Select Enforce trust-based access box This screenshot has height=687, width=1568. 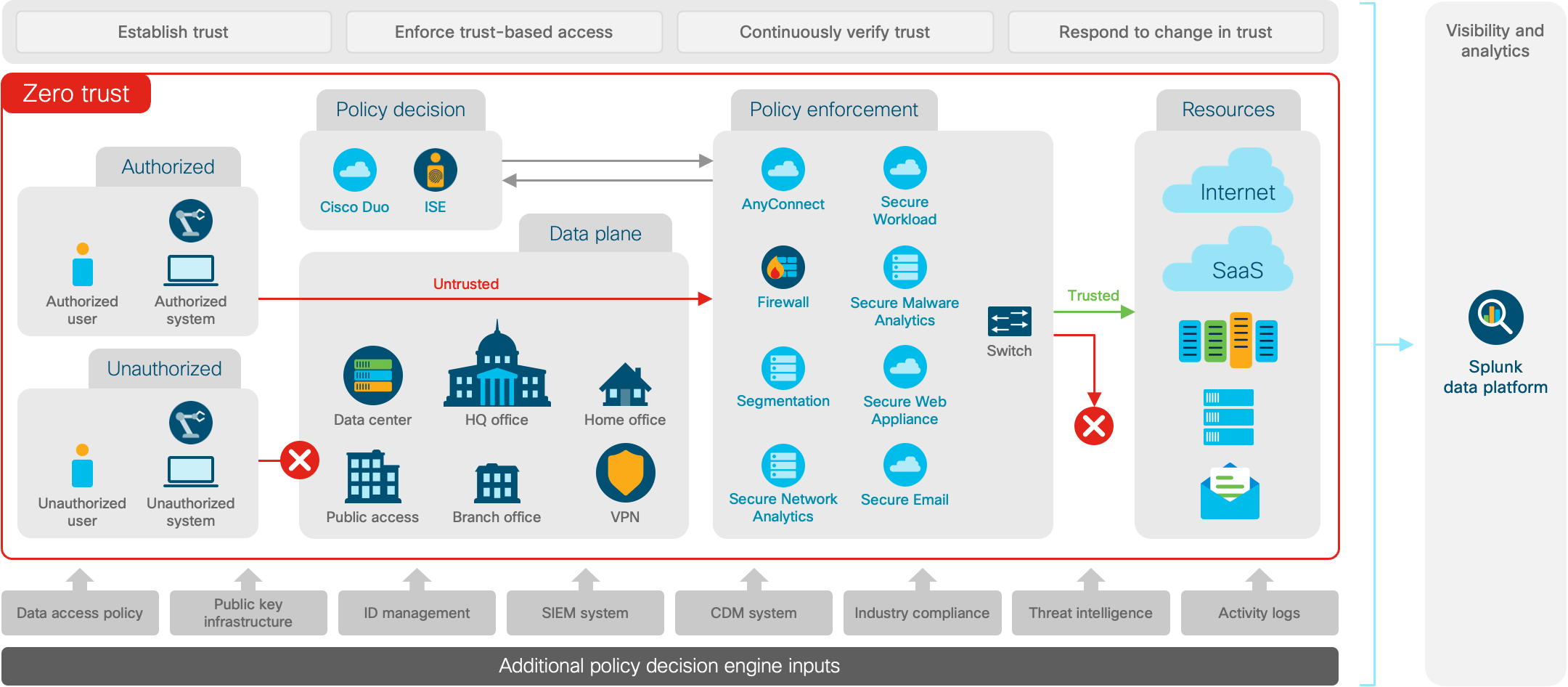(504, 32)
